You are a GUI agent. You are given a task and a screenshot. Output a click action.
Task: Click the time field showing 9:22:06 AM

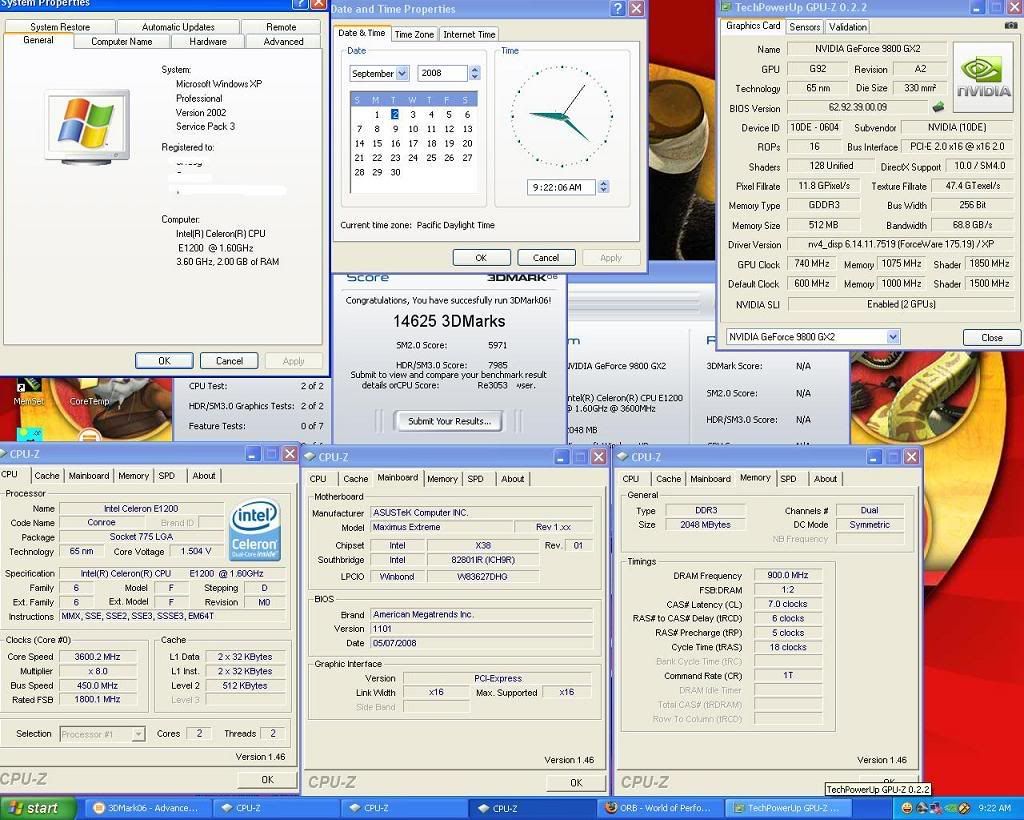(562, 187)
